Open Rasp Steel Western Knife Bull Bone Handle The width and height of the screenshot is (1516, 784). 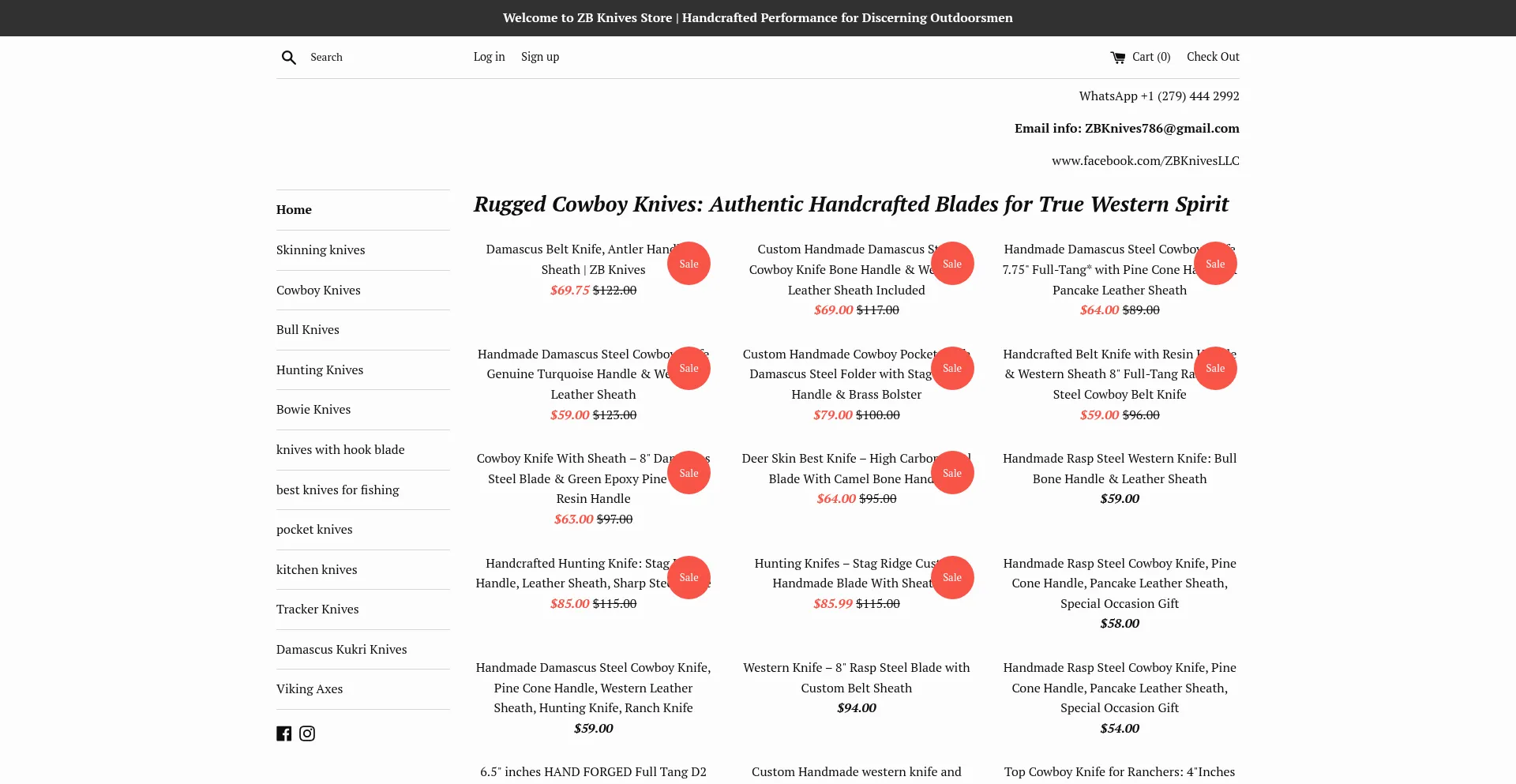click(x=1120, y=469)
